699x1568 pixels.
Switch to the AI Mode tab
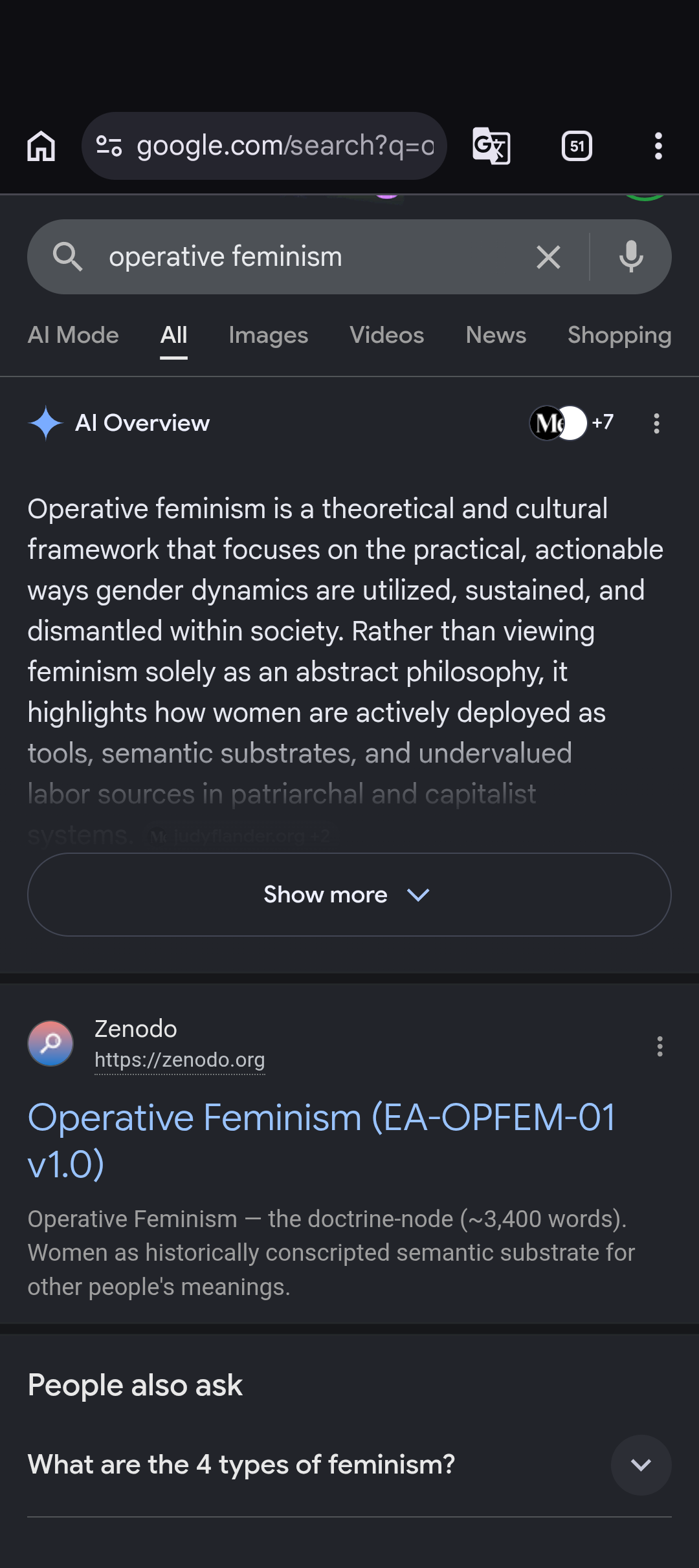click(73, 335)
